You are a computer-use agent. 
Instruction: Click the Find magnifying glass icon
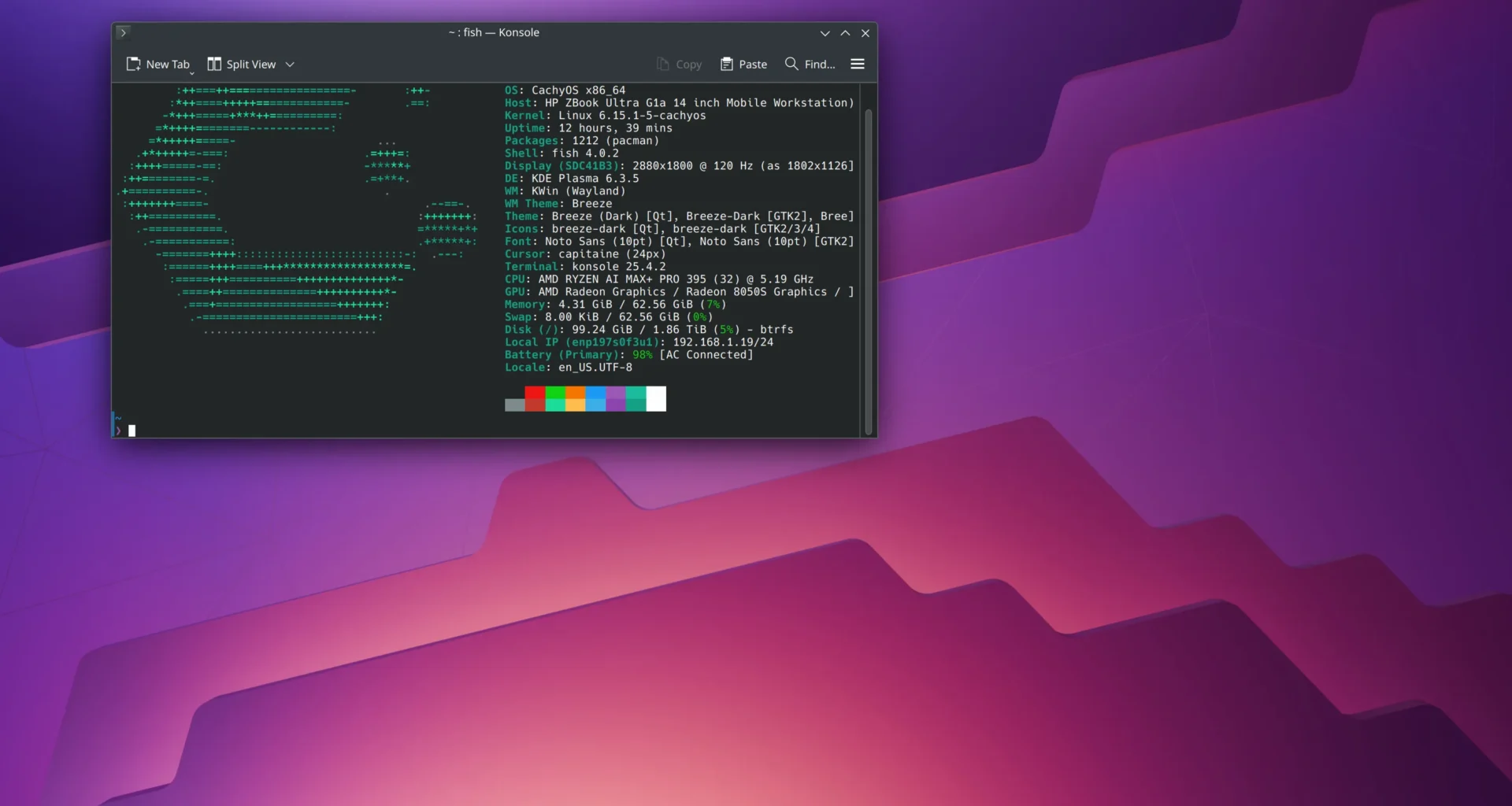coord(791,64)
